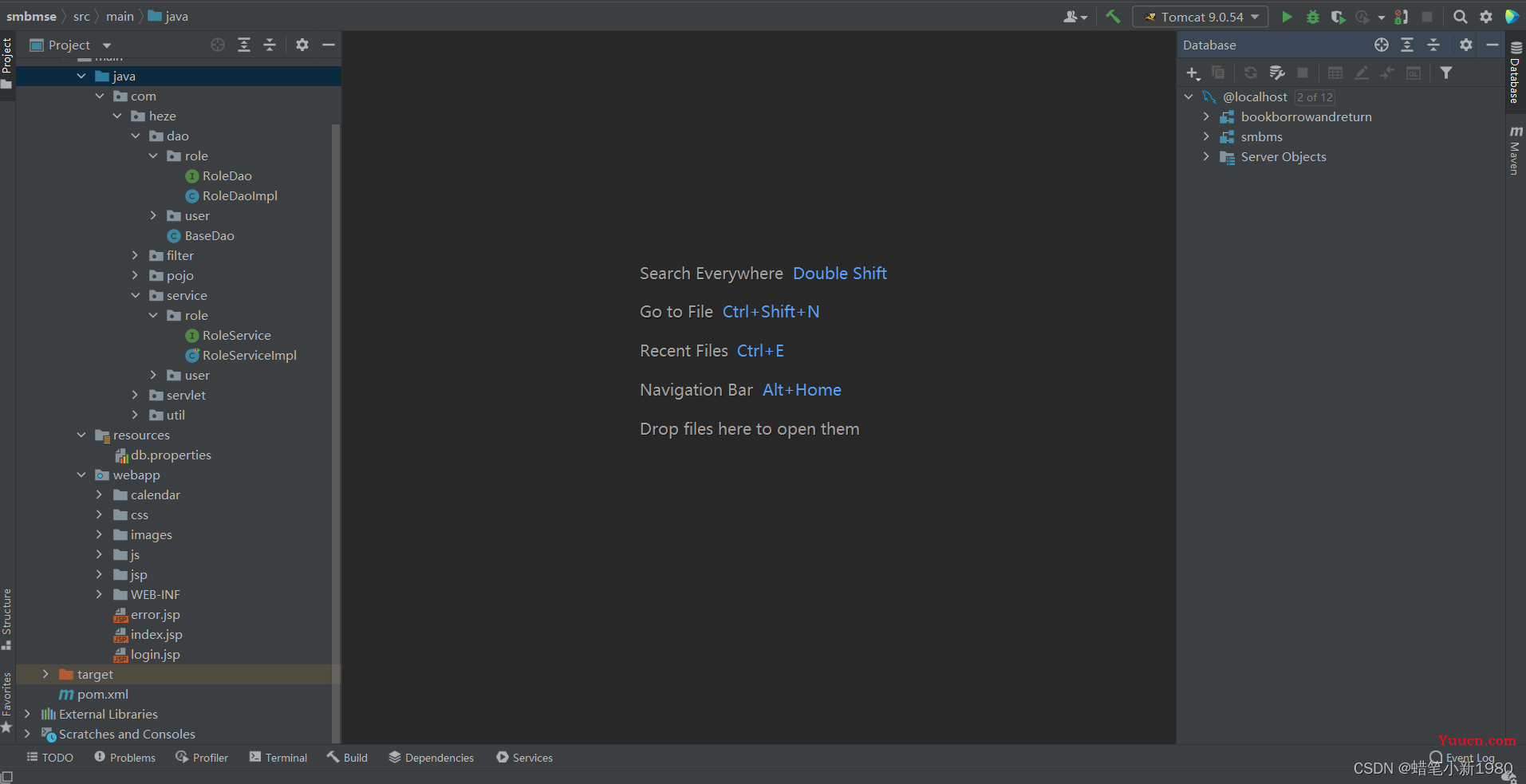Screen dimensions: 1526x784
Task: Expand the servlet package
Action: [135, 395]
